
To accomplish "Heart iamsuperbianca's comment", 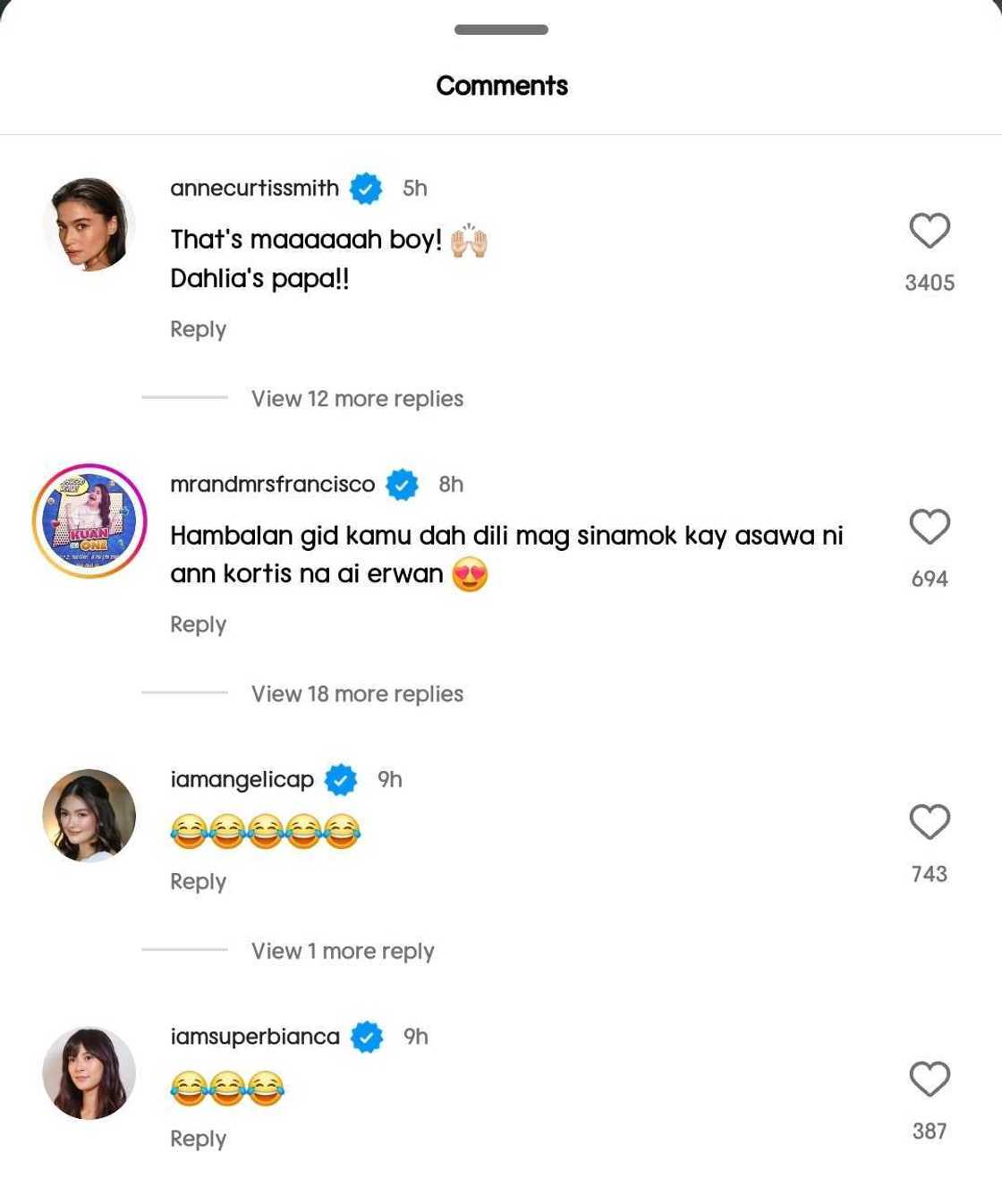I will tap(930, 1079).
